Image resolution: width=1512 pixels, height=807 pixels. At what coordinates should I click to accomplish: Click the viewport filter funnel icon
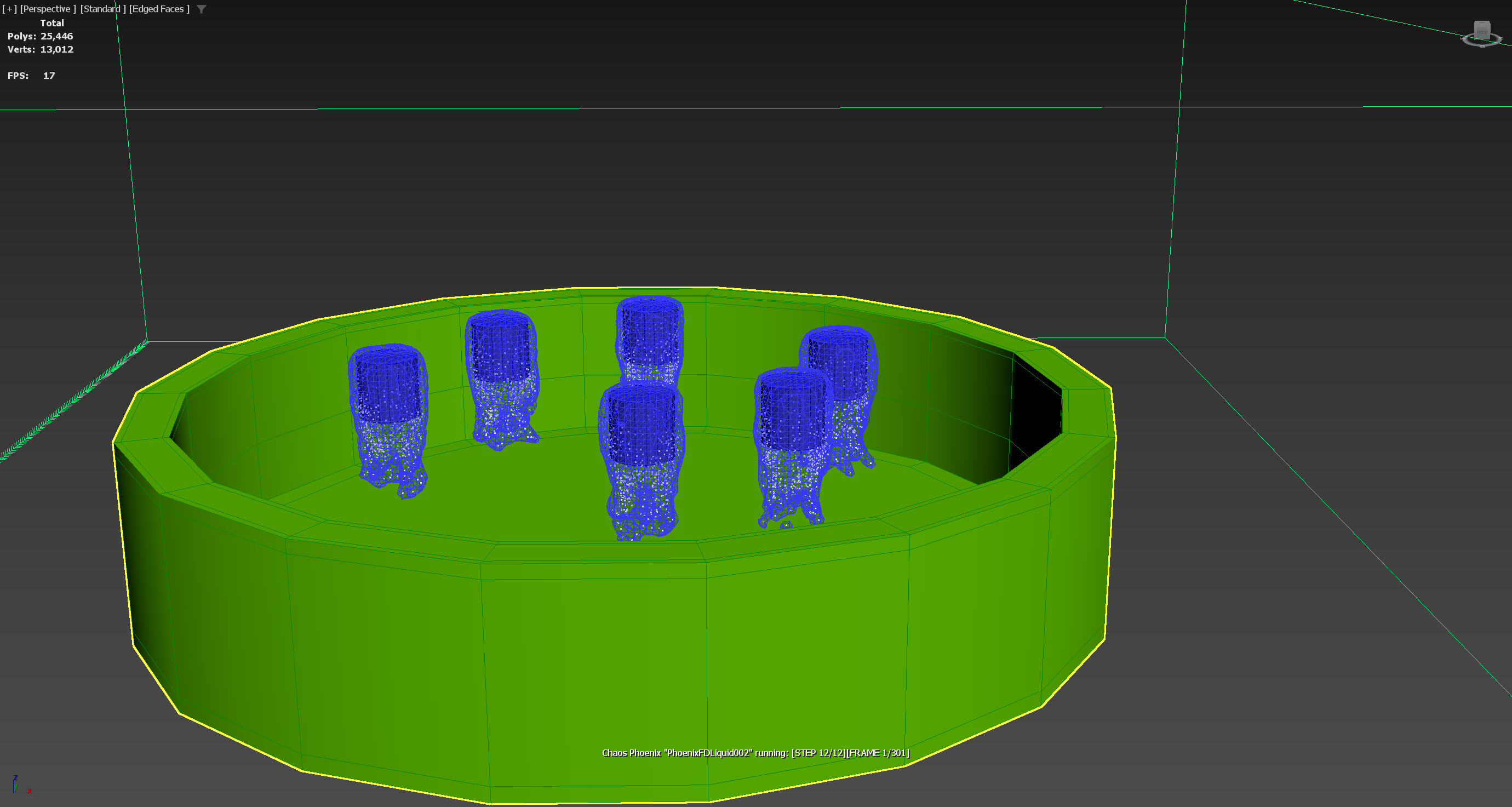[x=202, y=9]
